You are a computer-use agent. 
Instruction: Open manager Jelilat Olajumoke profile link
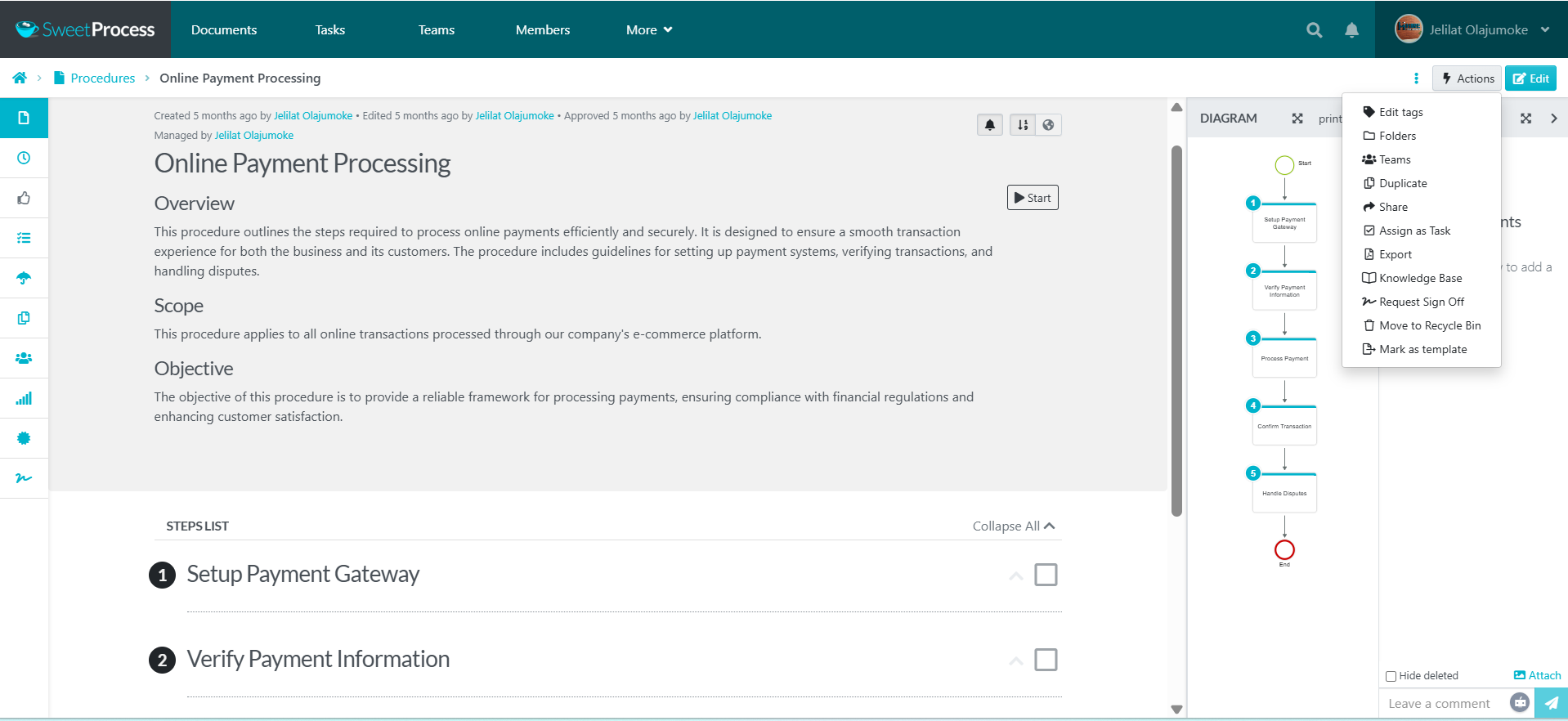pyautogui.click(x=254, y=135)
